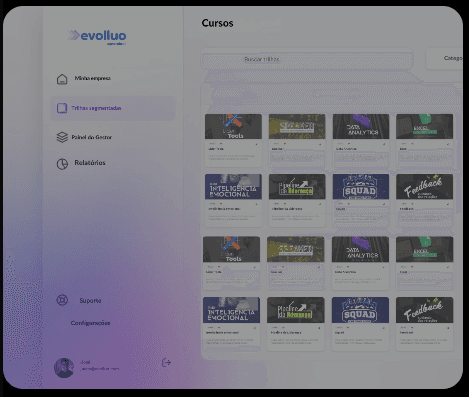Image resolution: width=469 pixels, height=397 pixels.
Task: Open lower Pipeline da Liderança thumbnail
Action: 296,310
